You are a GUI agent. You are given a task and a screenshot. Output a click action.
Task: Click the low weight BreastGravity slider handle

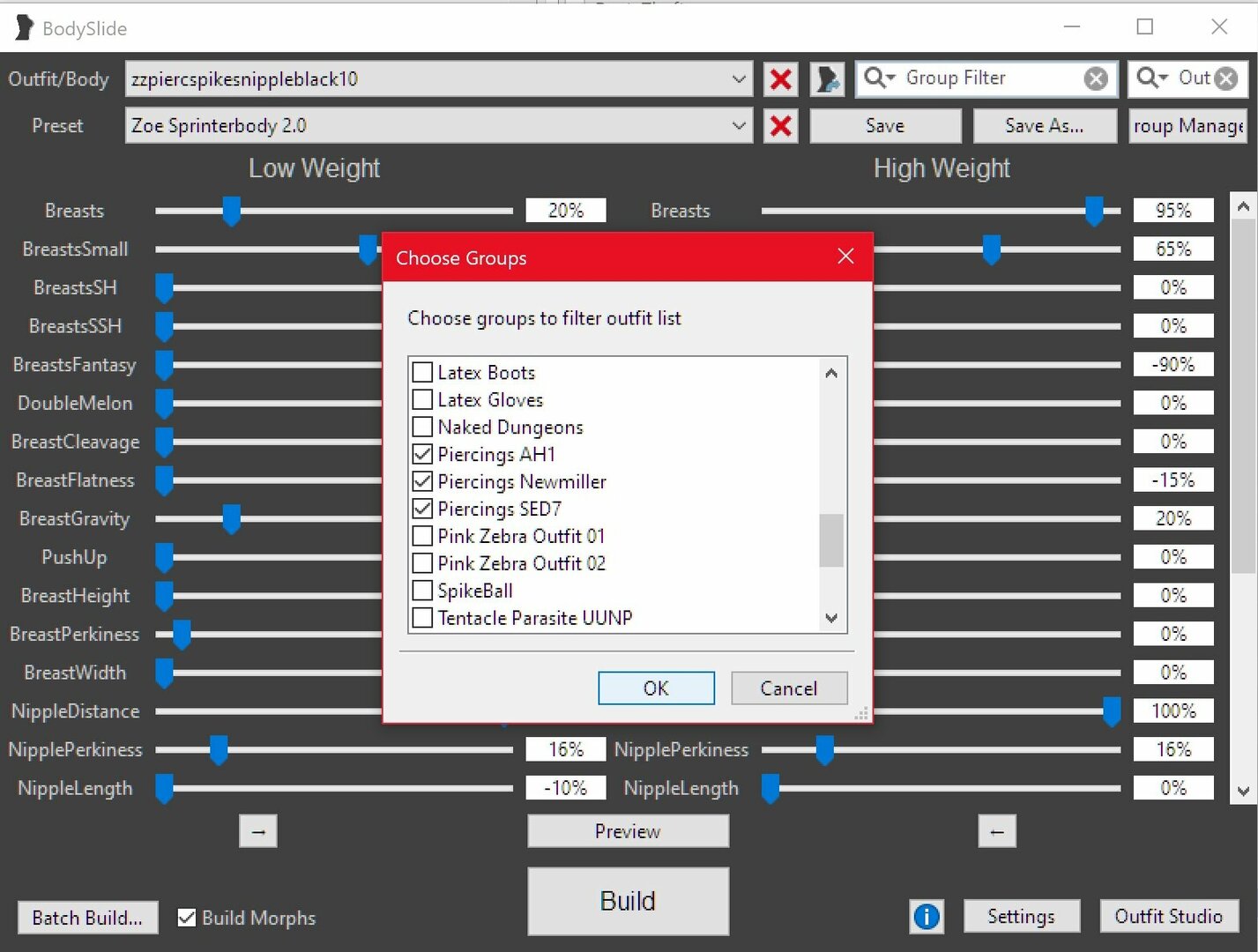coord(232,519)
